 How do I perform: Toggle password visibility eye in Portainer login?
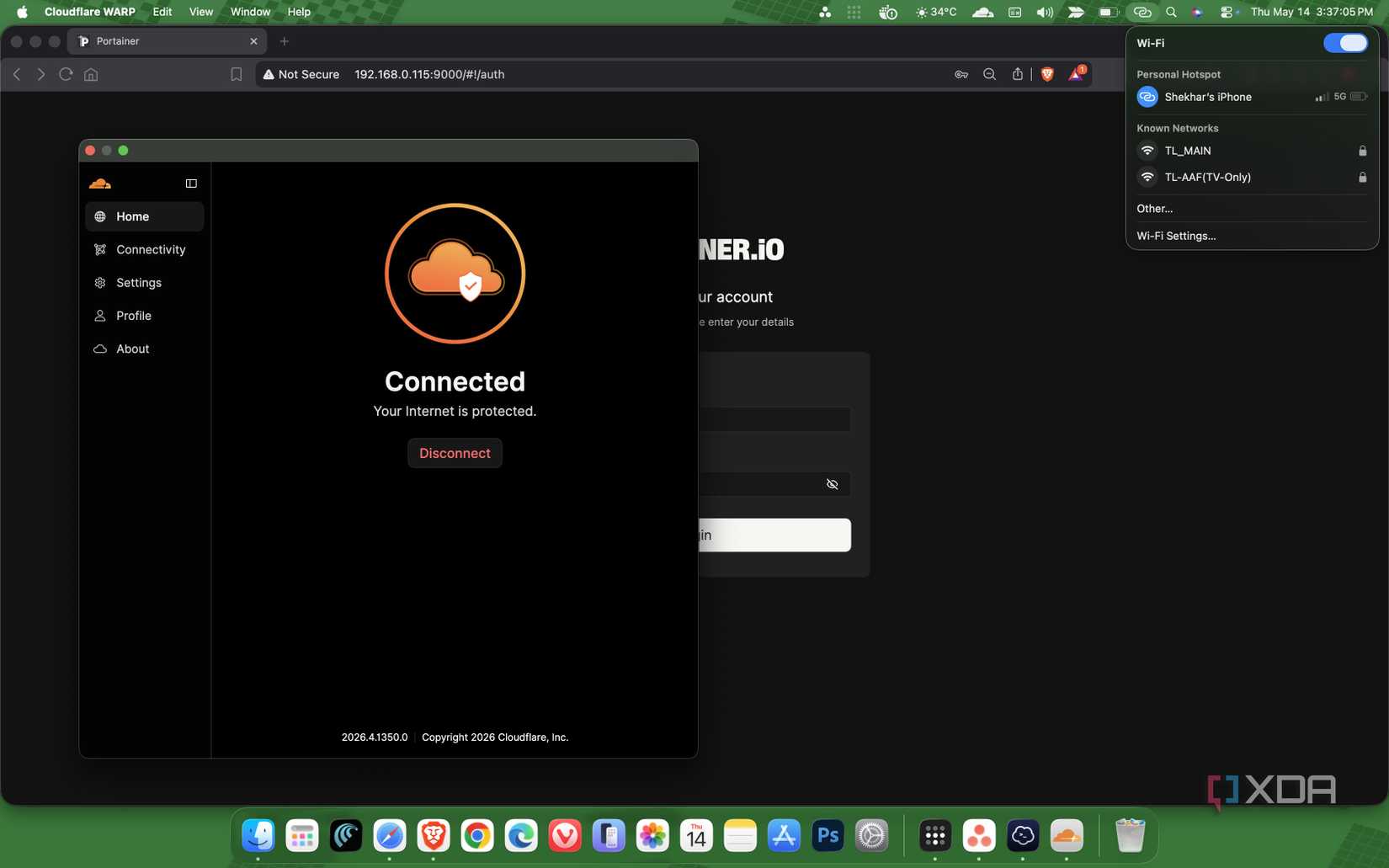point(832,484)
